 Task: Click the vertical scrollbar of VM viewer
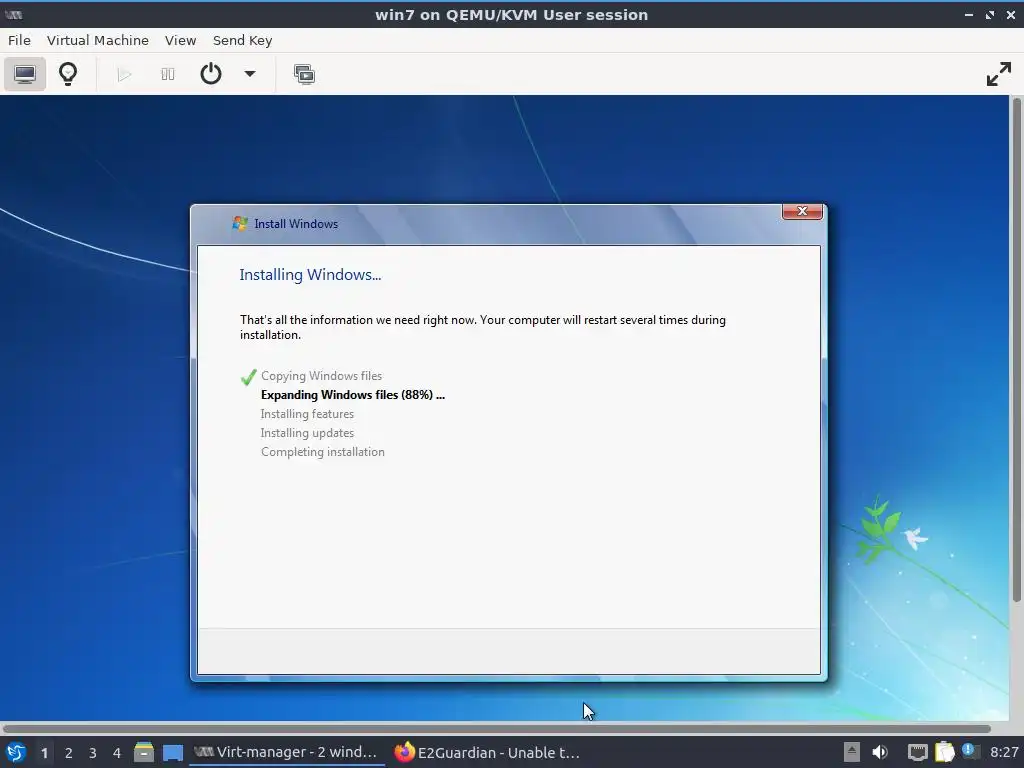coord(1016,349)
